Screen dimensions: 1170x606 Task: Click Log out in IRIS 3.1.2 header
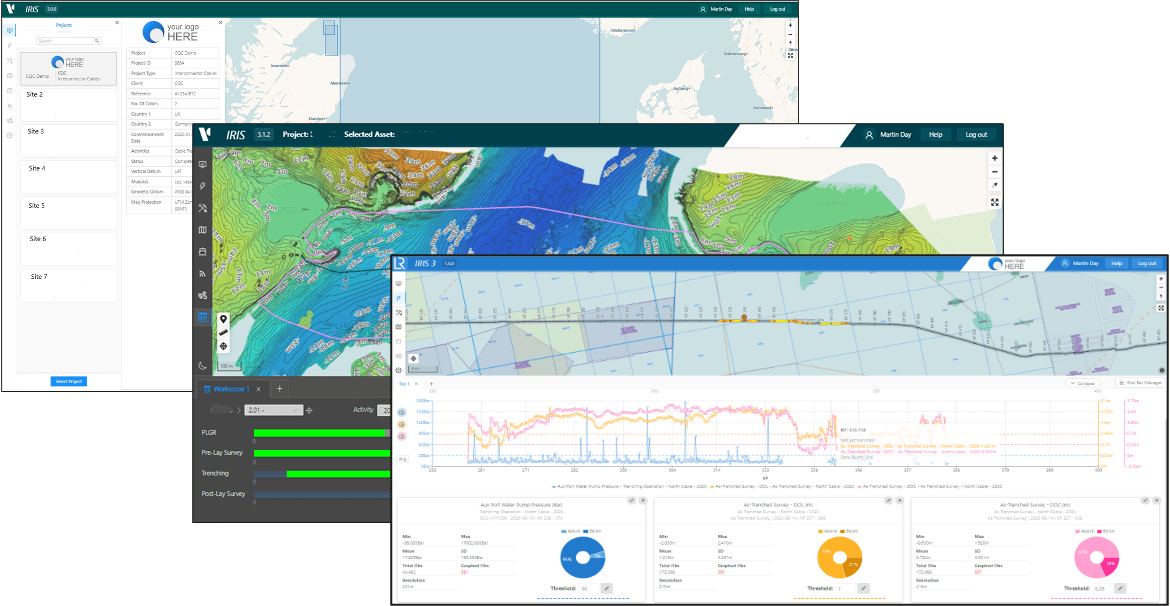976,135
